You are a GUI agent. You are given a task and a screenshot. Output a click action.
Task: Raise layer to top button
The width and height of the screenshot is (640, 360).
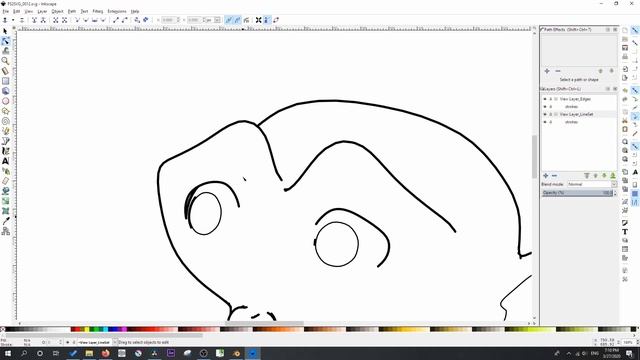coord(587,176)
